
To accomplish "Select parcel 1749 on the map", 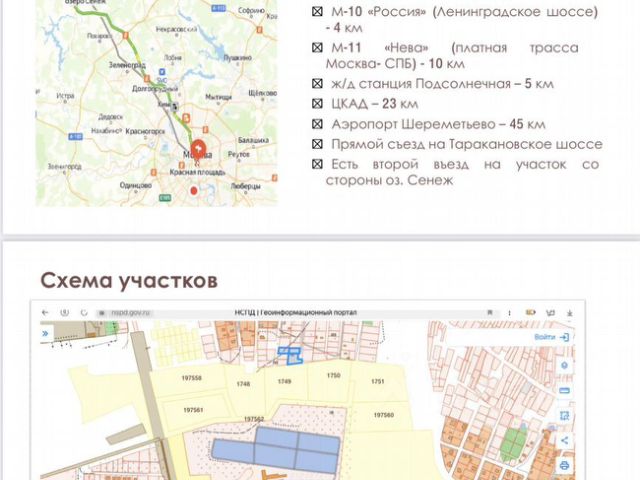I will click(x=284, y=381).
